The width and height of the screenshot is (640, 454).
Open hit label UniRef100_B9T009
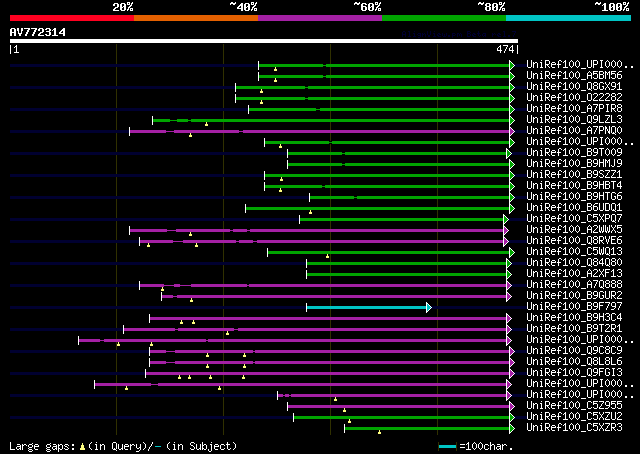coord(574,153)
